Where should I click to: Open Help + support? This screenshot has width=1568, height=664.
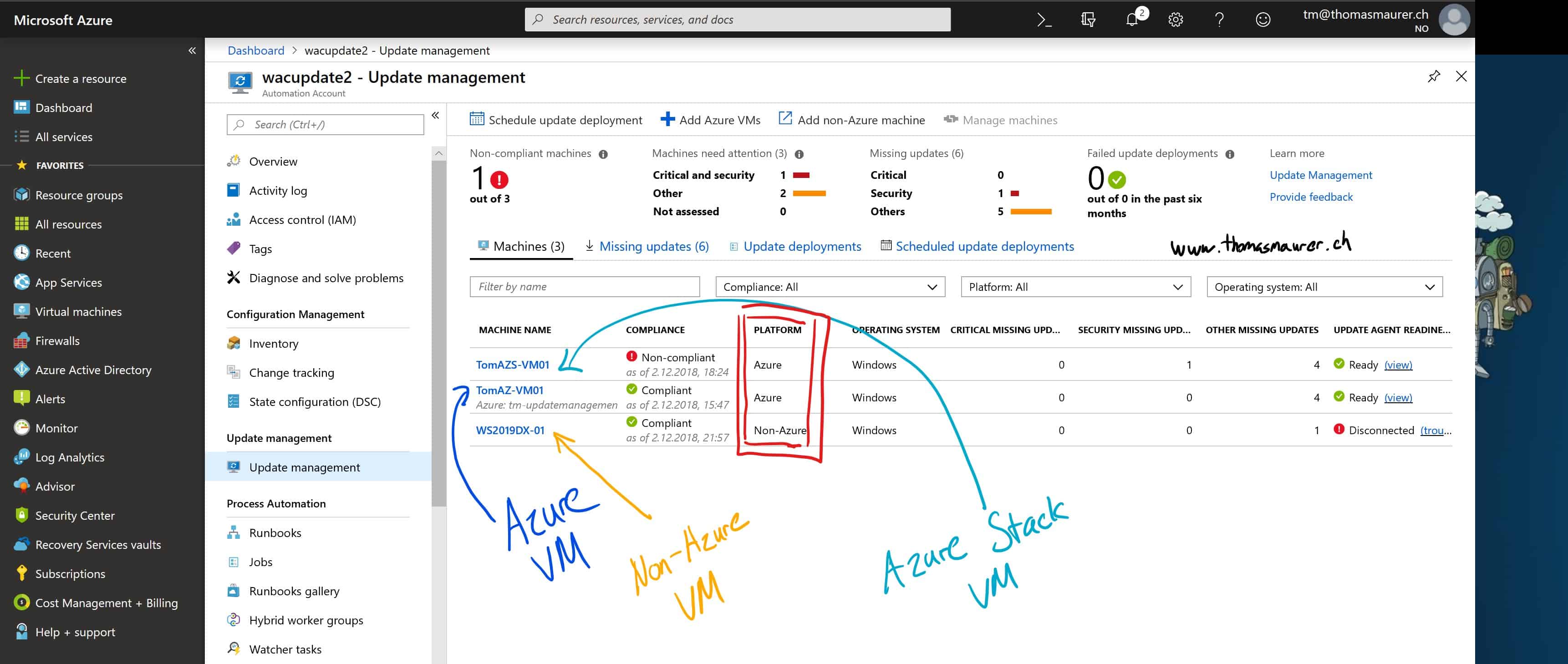[x=75, y=632]
